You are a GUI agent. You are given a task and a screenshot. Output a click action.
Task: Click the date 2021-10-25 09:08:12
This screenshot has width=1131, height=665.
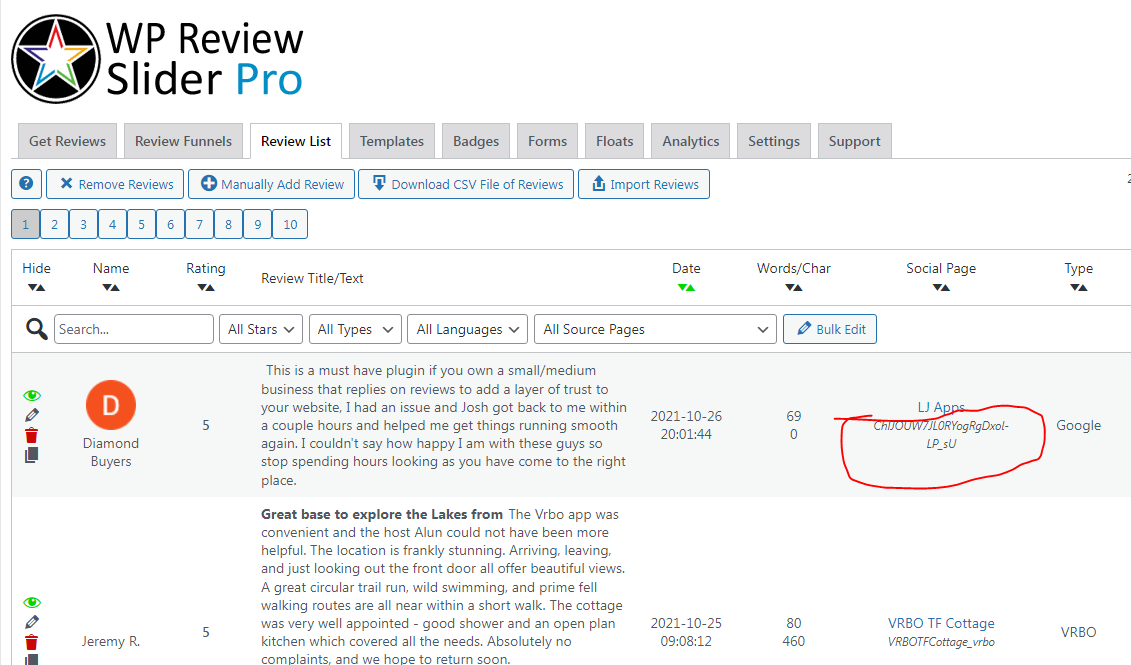685,633
